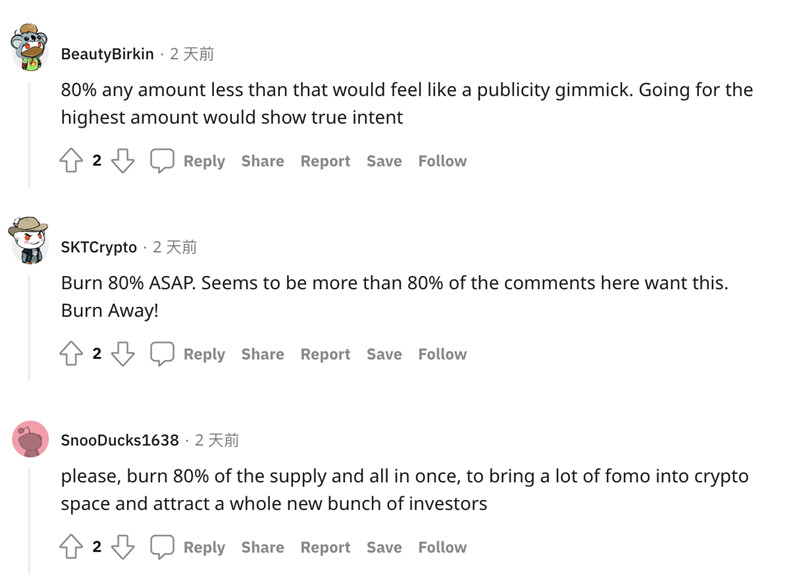The width and height of the screenshot is (800, 586).
Task: Report SnooDucks1638's comment
Action: coord(325,547)
